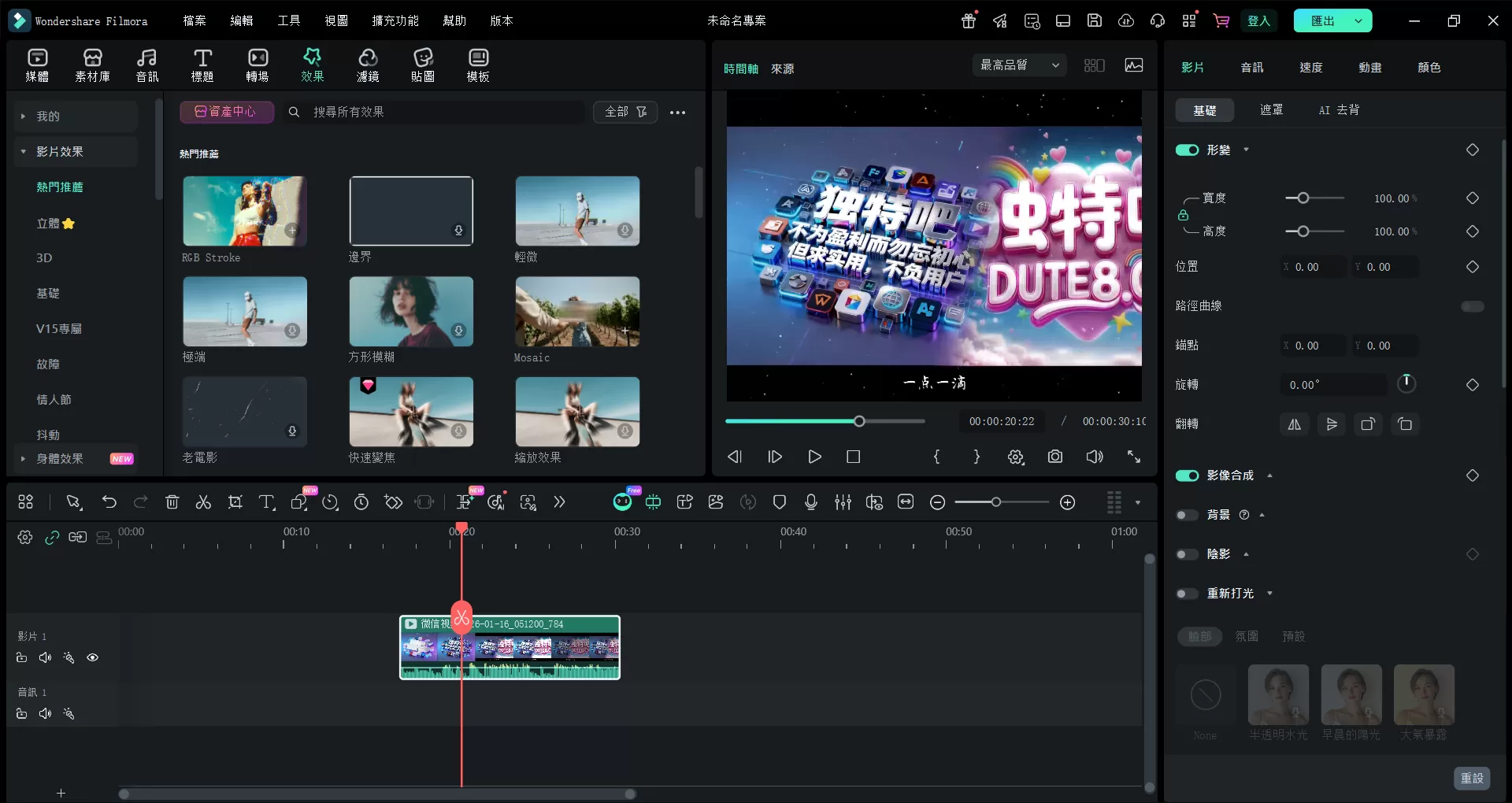This screenshot has height=803, width=1512.
Task: Open the crop tool in the toolbar
Action: 235,502
